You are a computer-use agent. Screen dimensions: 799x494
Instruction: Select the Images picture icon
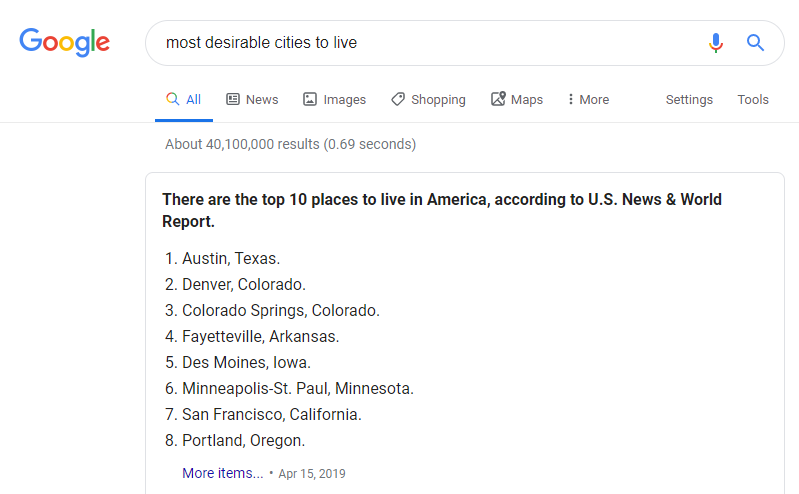tap(310, 99)
